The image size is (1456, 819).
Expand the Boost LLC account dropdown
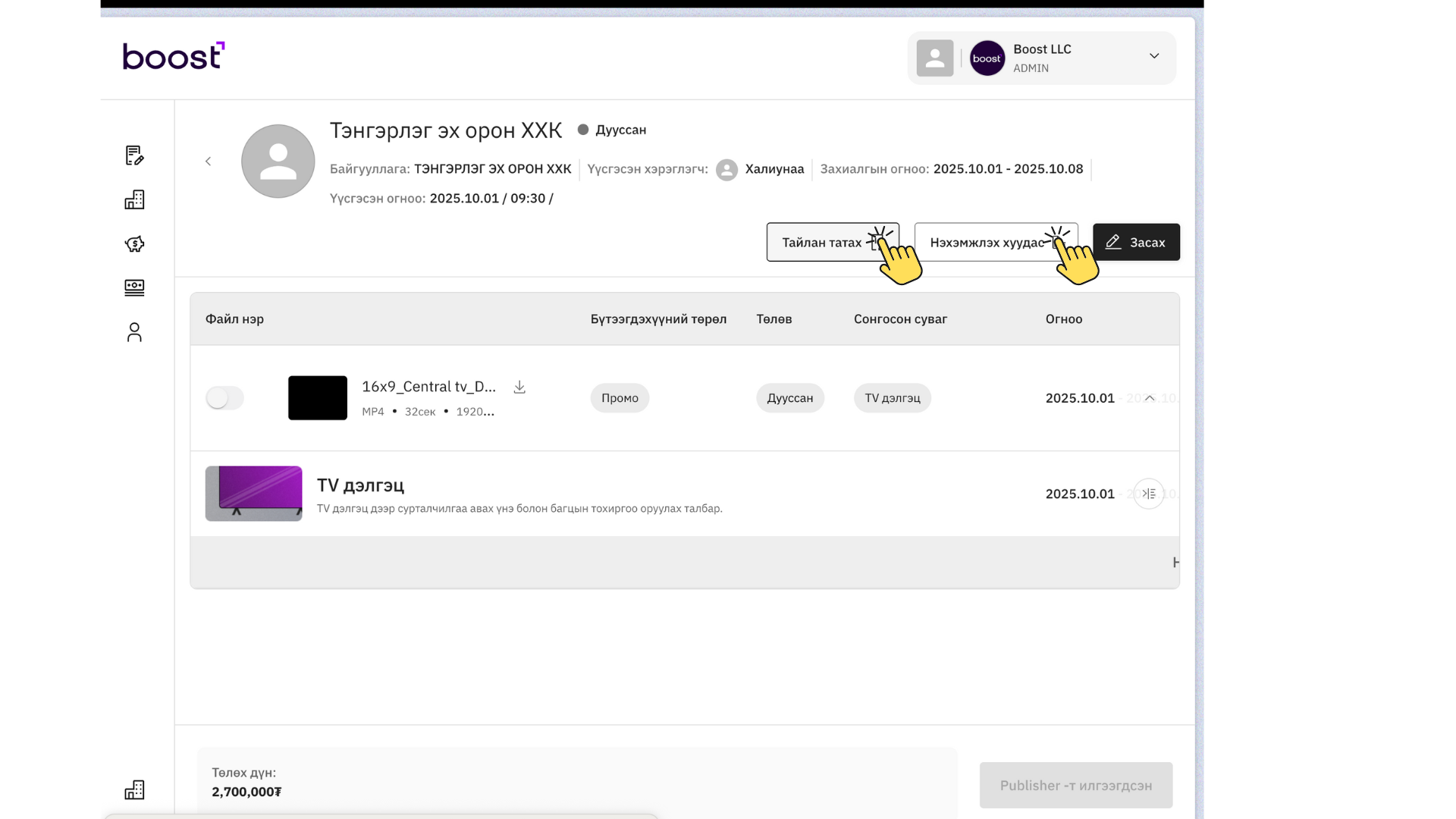pos(1154,56)
